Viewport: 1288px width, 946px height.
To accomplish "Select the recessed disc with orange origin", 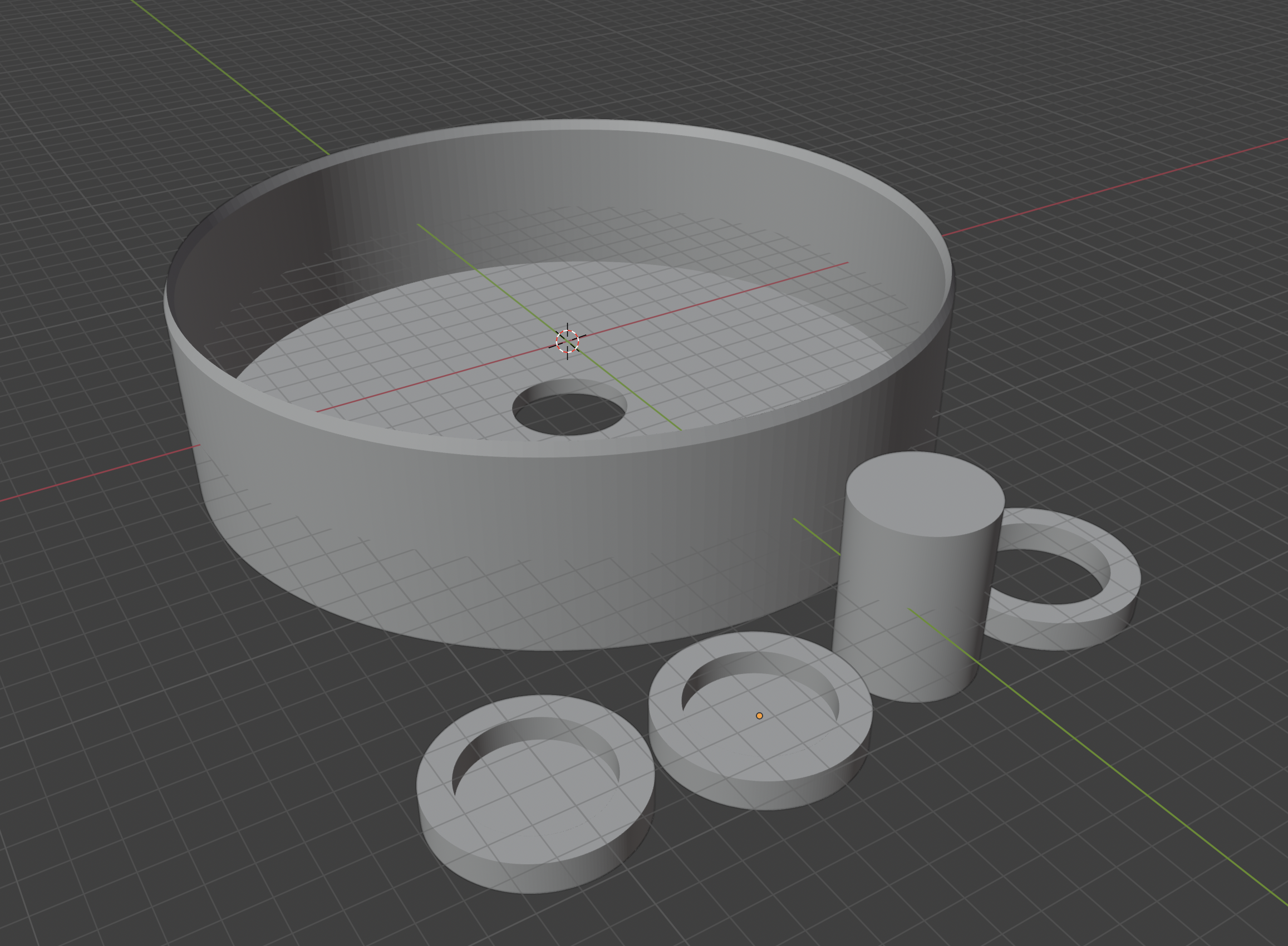I will (760, 721).
